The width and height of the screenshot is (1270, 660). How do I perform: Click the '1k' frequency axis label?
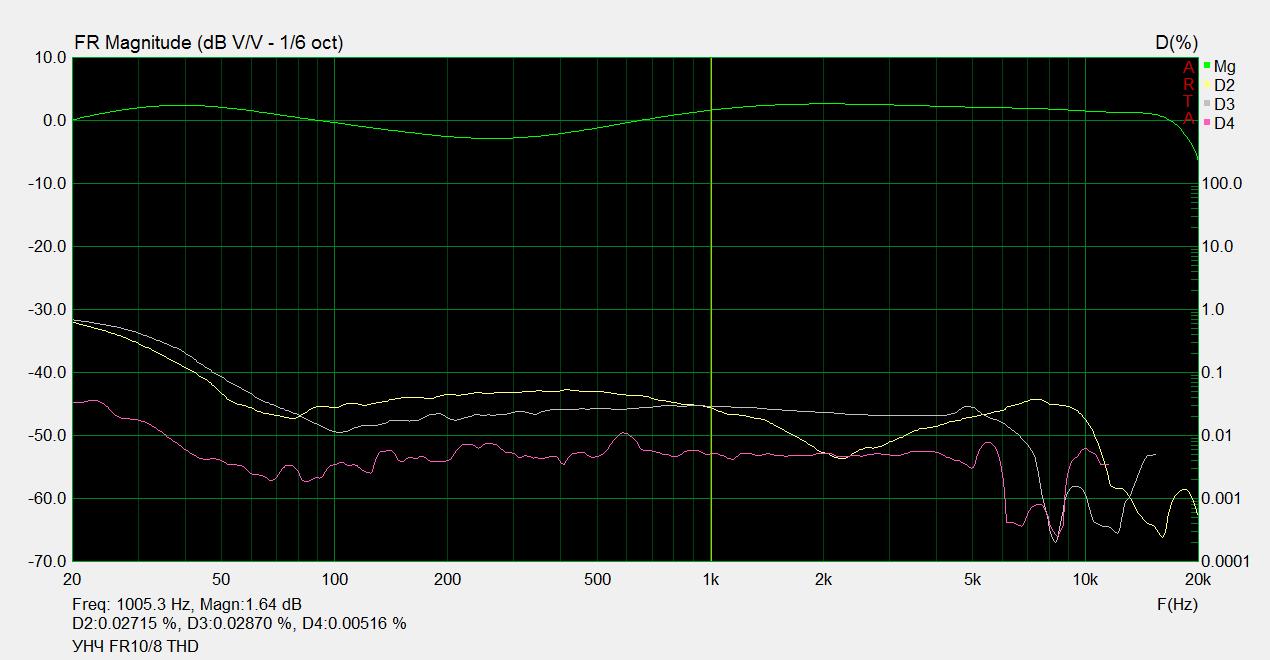click(x=711, y=580)
